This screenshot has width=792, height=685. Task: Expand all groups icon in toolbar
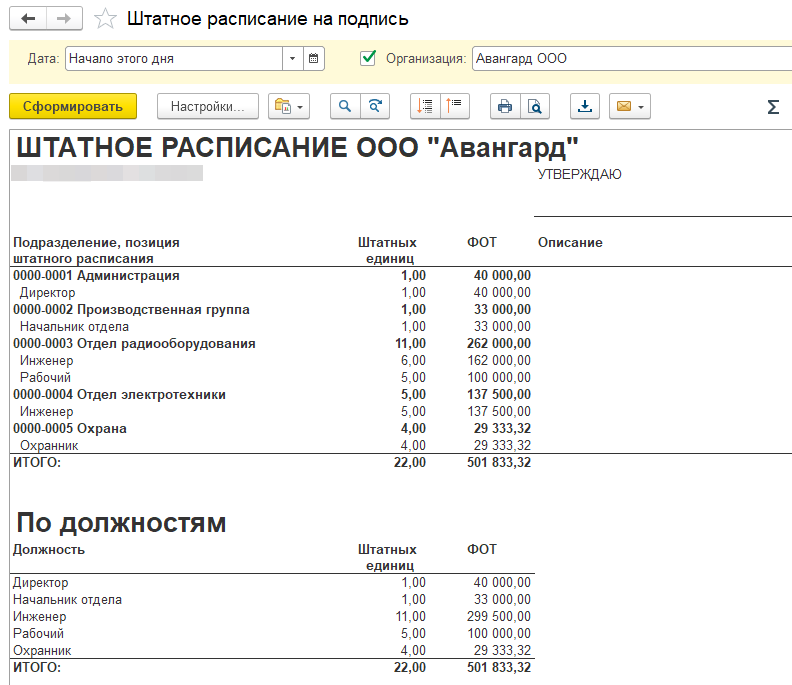(x=425, y=107)
